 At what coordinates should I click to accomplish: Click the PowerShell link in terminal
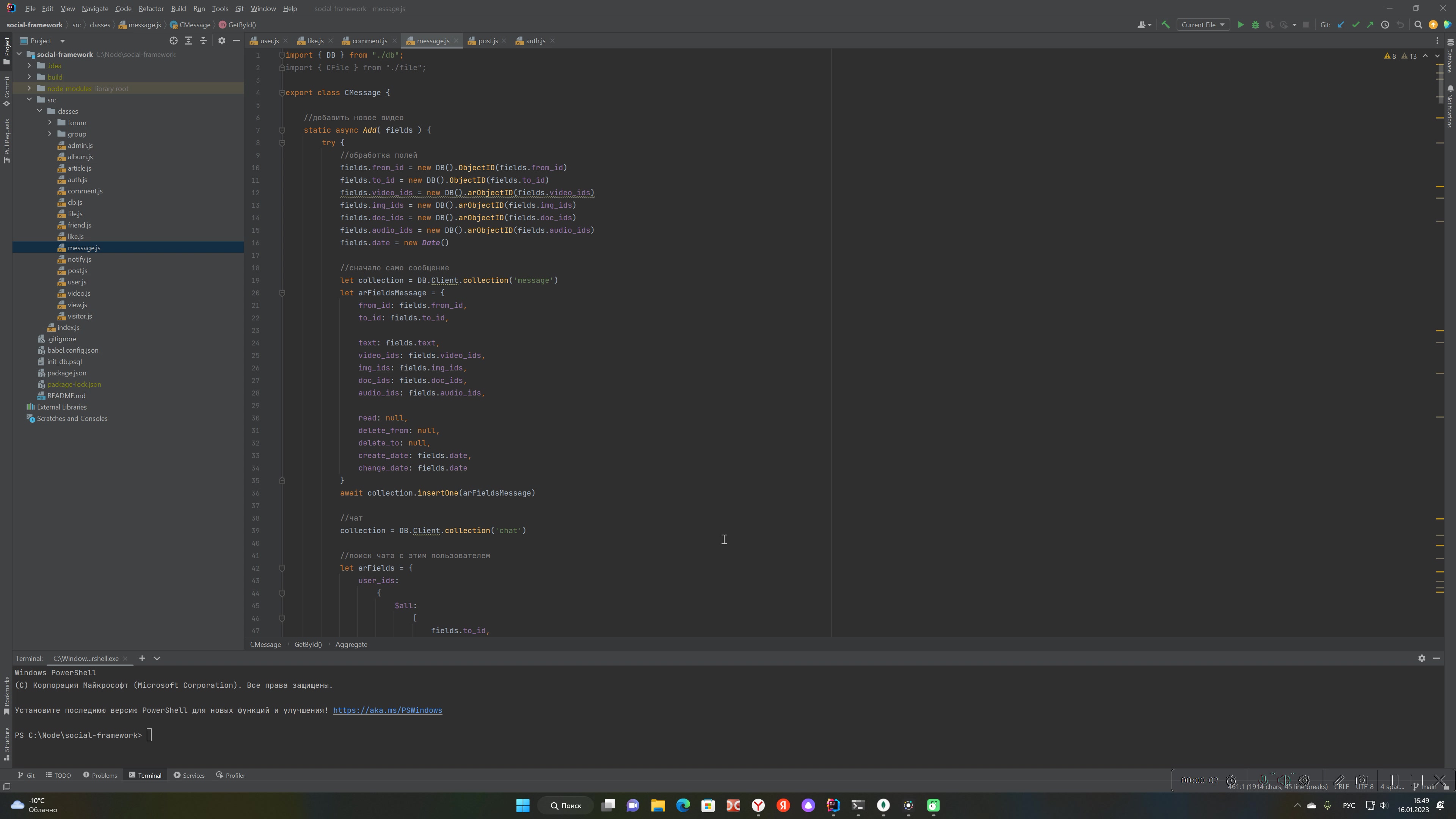[387, 710]
